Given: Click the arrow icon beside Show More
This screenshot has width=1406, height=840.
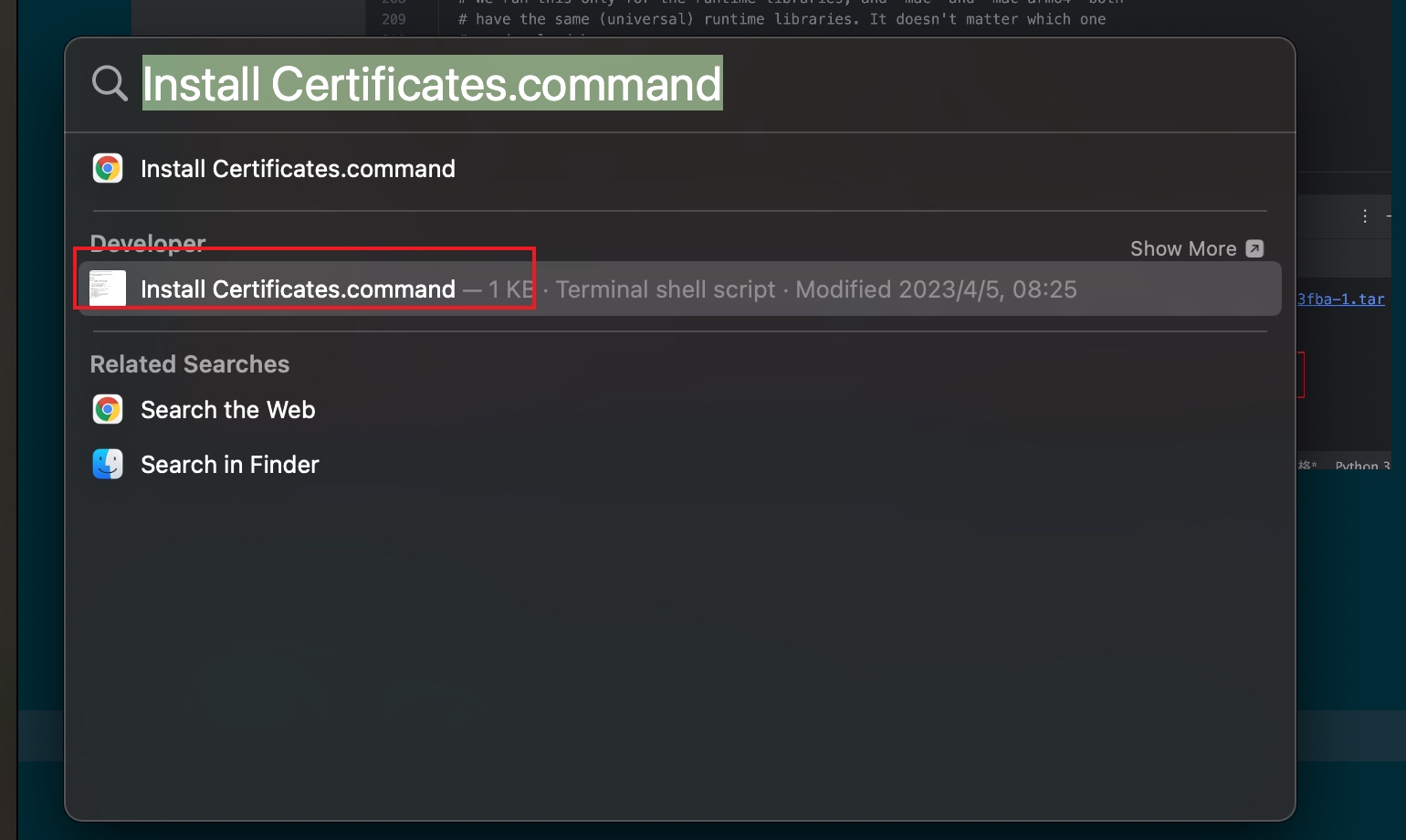Looking at the screenshot, I should 1254,248.
